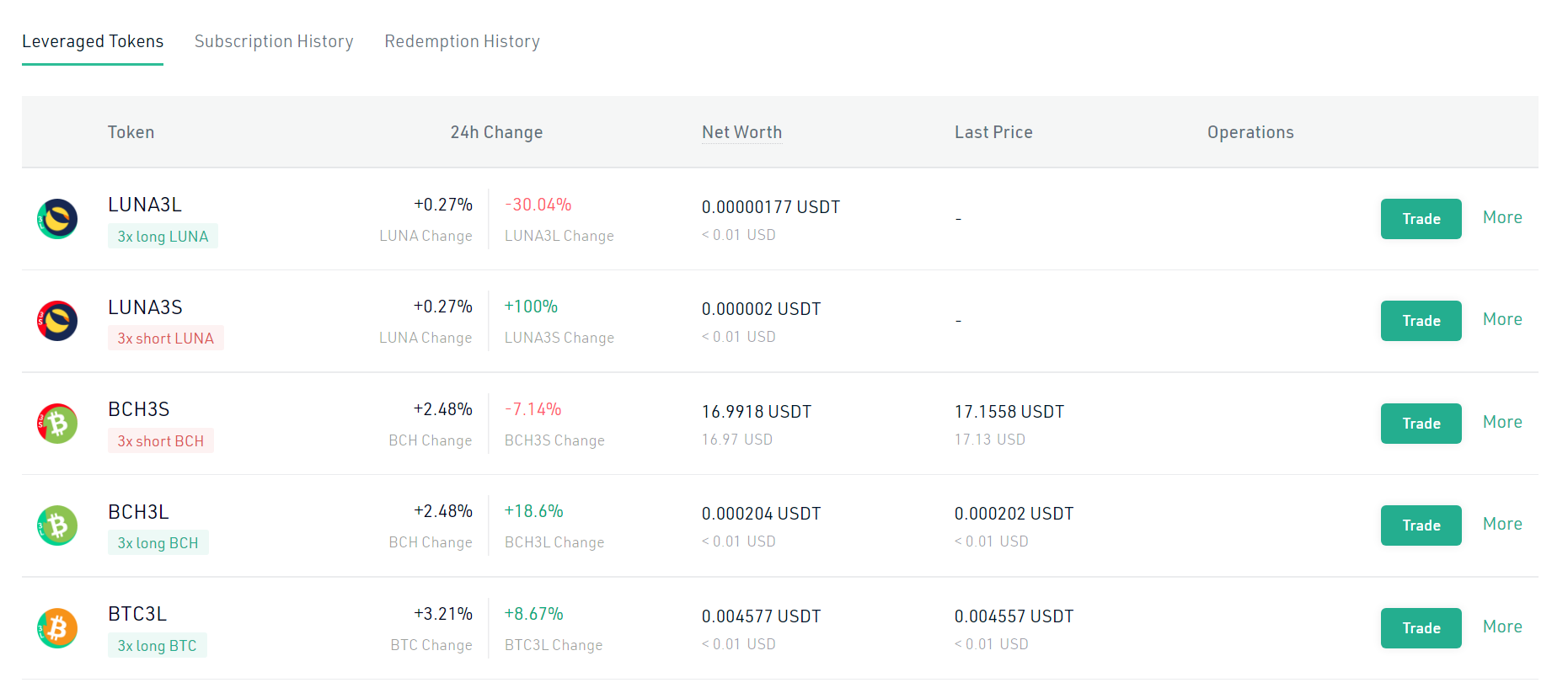Click the LUNA3S token icon
Screen dimensions: 1568x688
pos(57,321)
